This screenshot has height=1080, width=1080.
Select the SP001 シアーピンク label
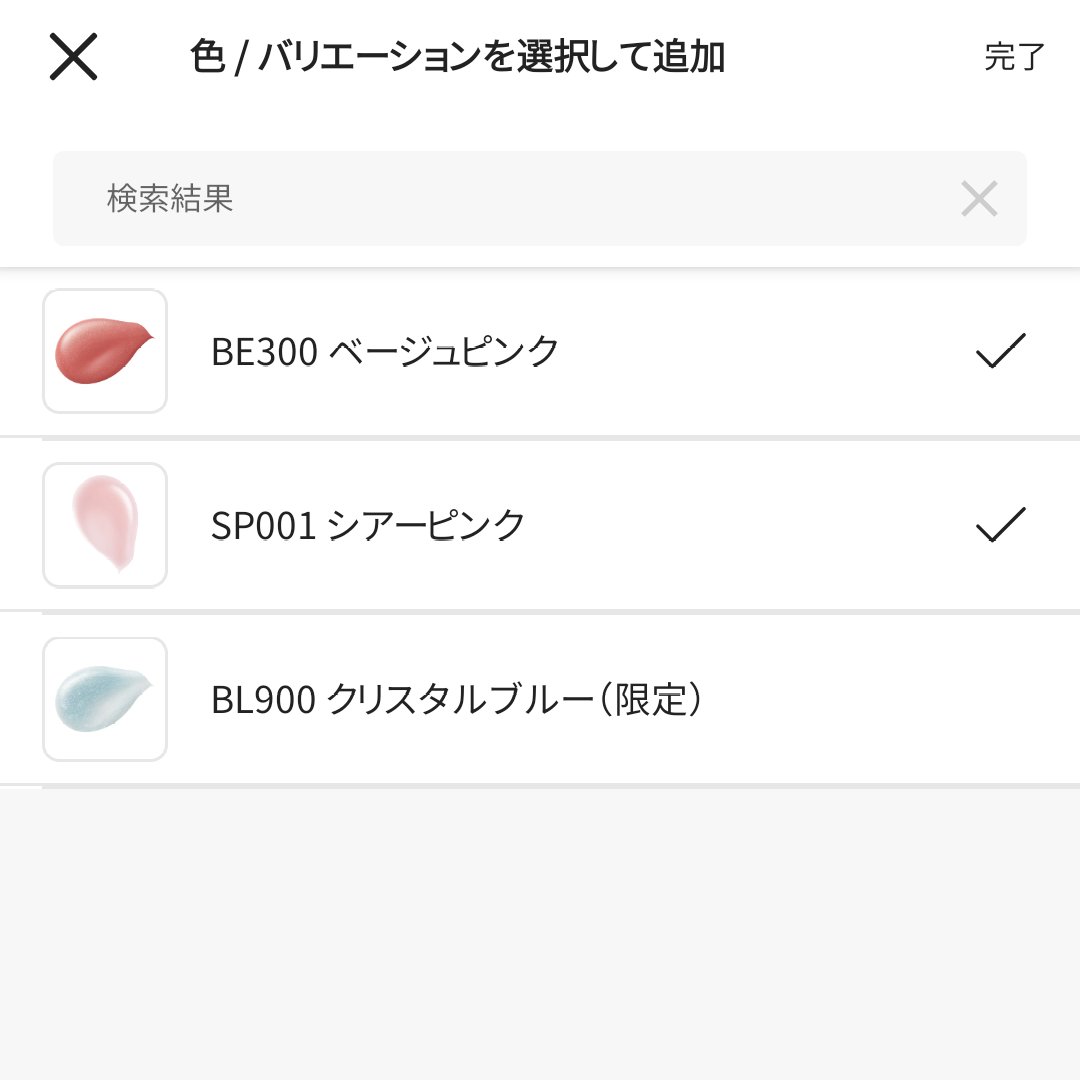(x=368, y=525)
